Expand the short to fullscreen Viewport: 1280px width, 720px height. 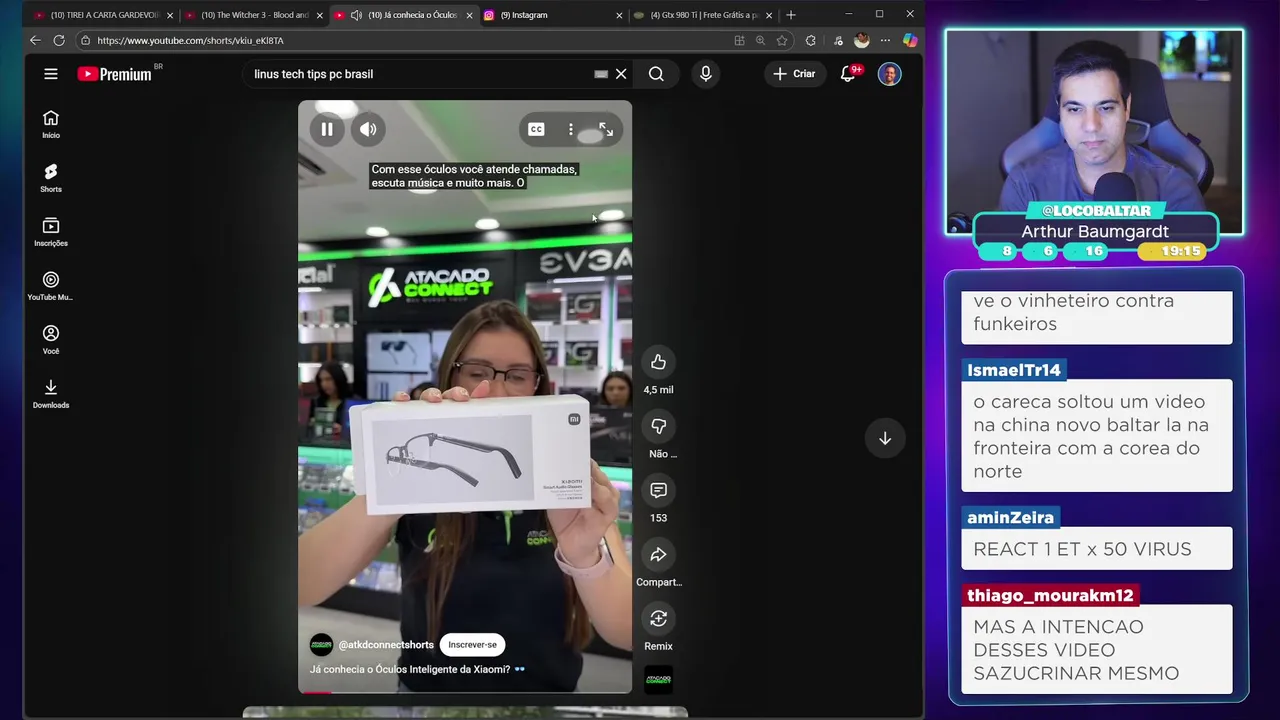(x=606, y=129)
